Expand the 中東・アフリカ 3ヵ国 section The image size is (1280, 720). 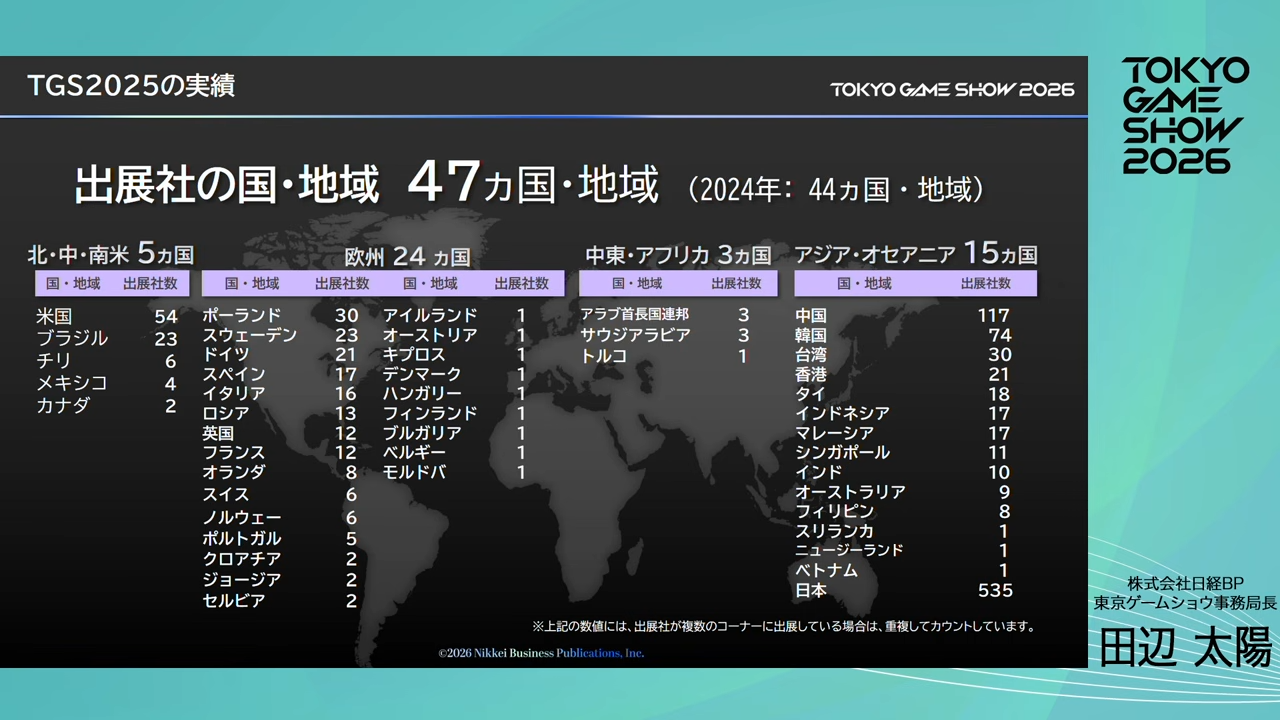[680, 252]
